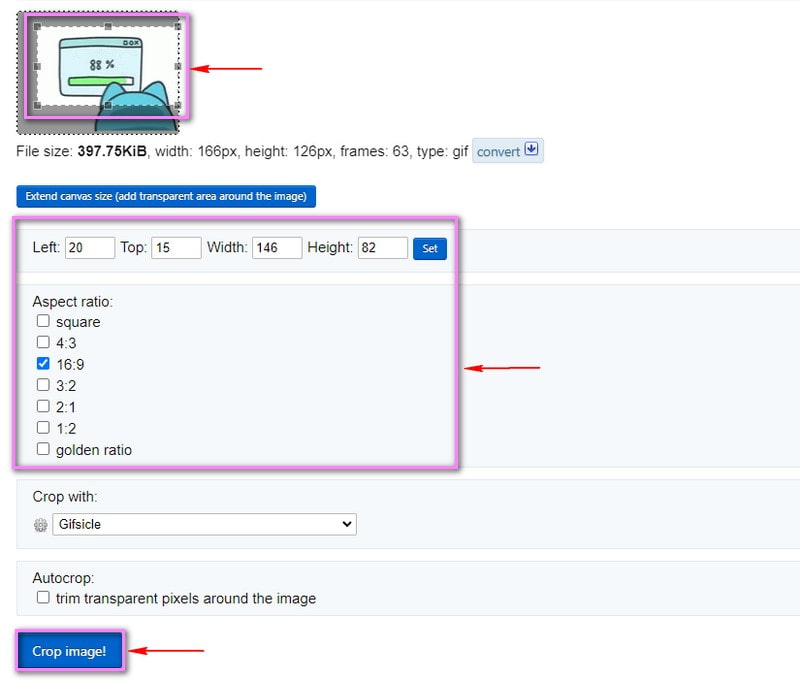Click the bottom-left crop selection handle

pyautogui.click(x=38, y=105)
